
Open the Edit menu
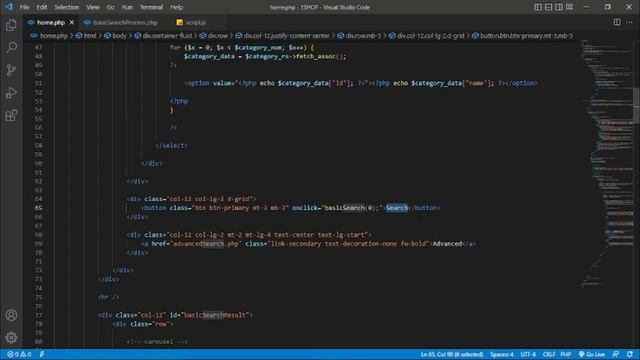click(x=42, y=7)
